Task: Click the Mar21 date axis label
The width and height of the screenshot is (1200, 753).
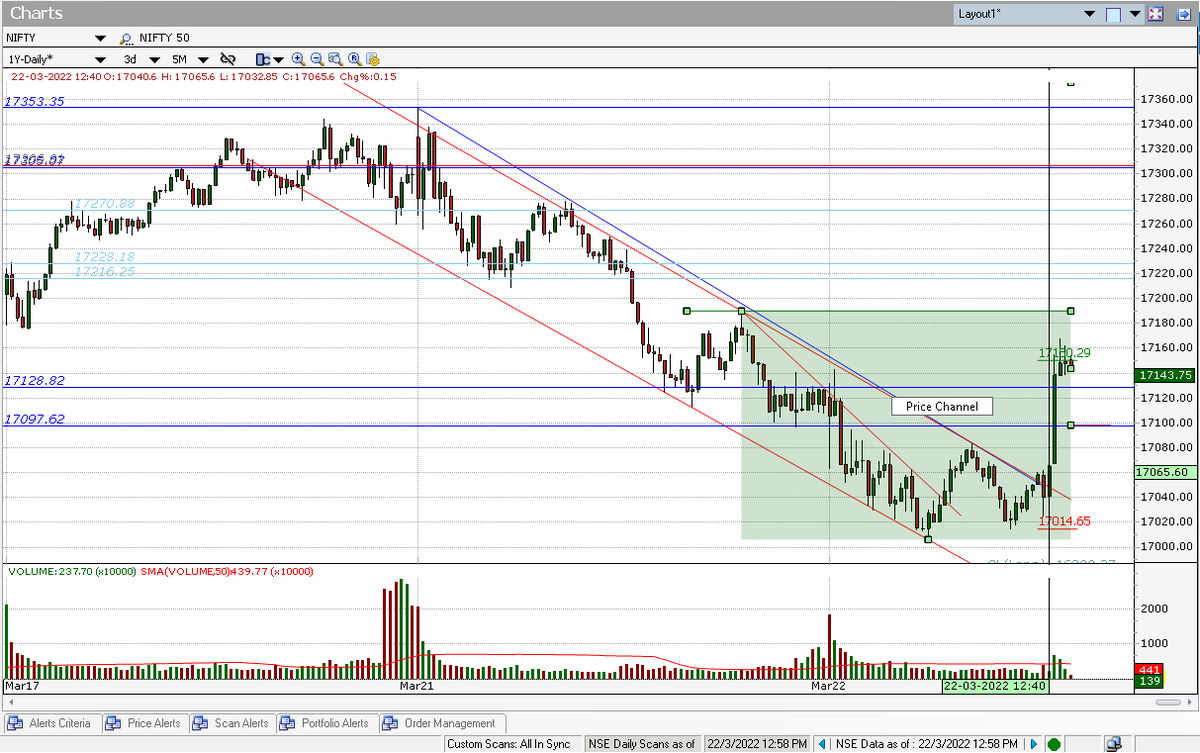Action: pos(416,686)
